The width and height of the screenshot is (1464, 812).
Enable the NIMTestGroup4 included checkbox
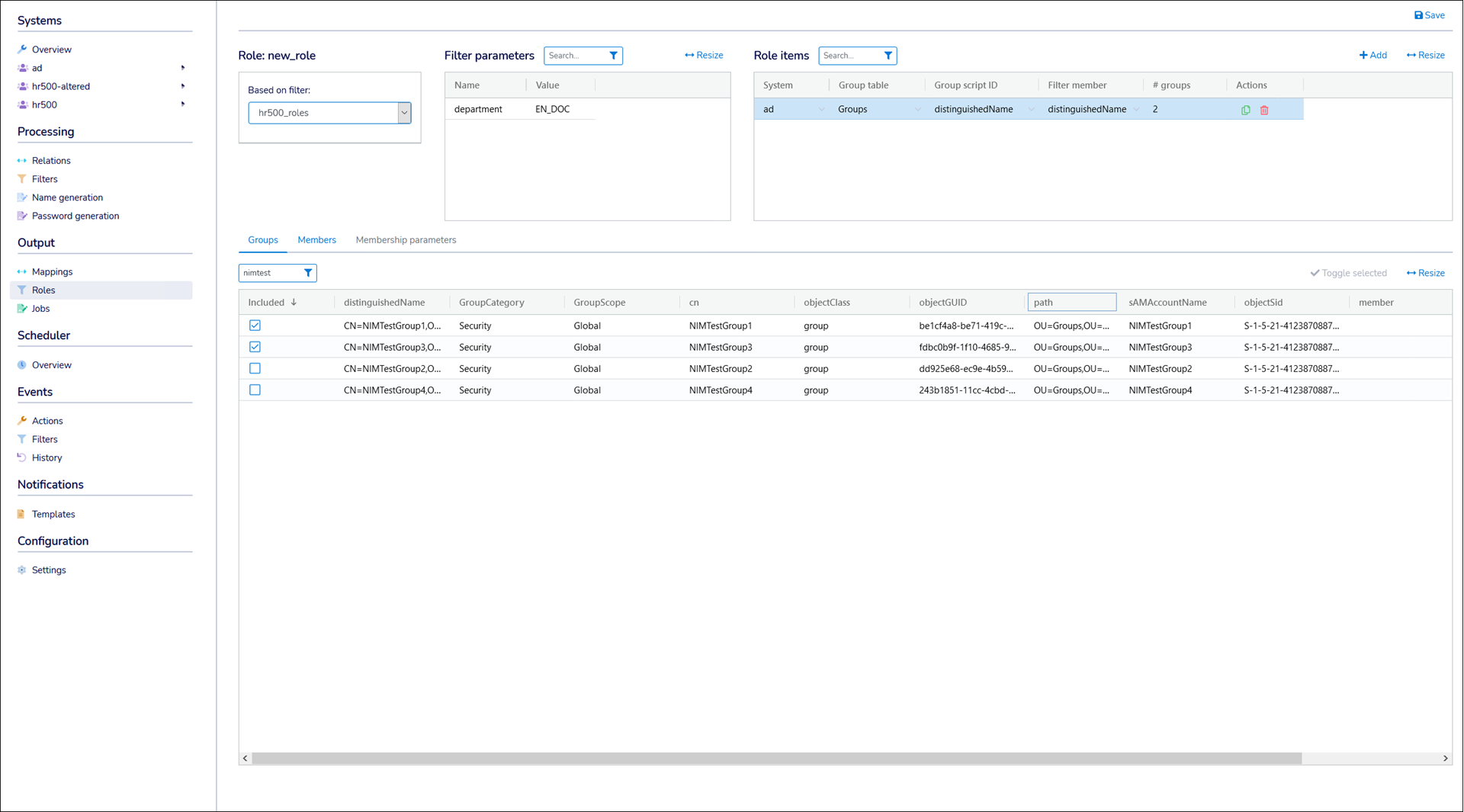point(255,390)
